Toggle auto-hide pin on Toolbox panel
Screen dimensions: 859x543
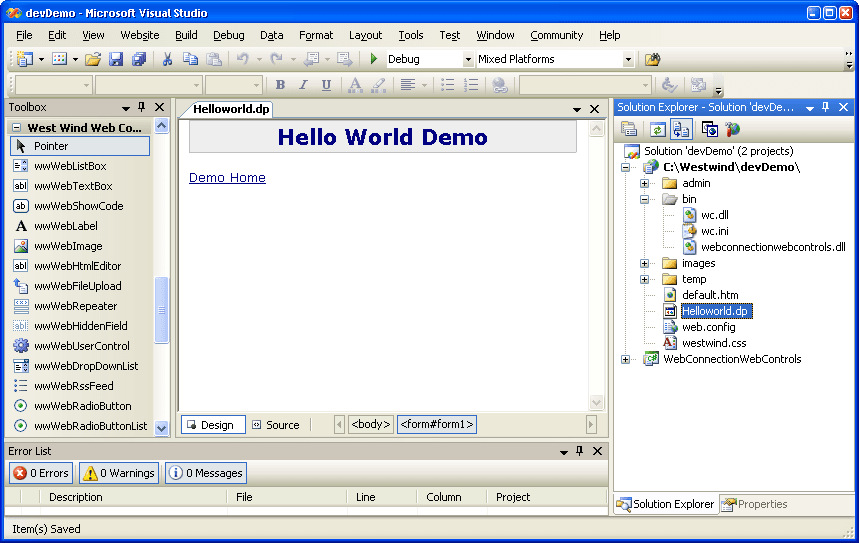[x=141, y=107]
